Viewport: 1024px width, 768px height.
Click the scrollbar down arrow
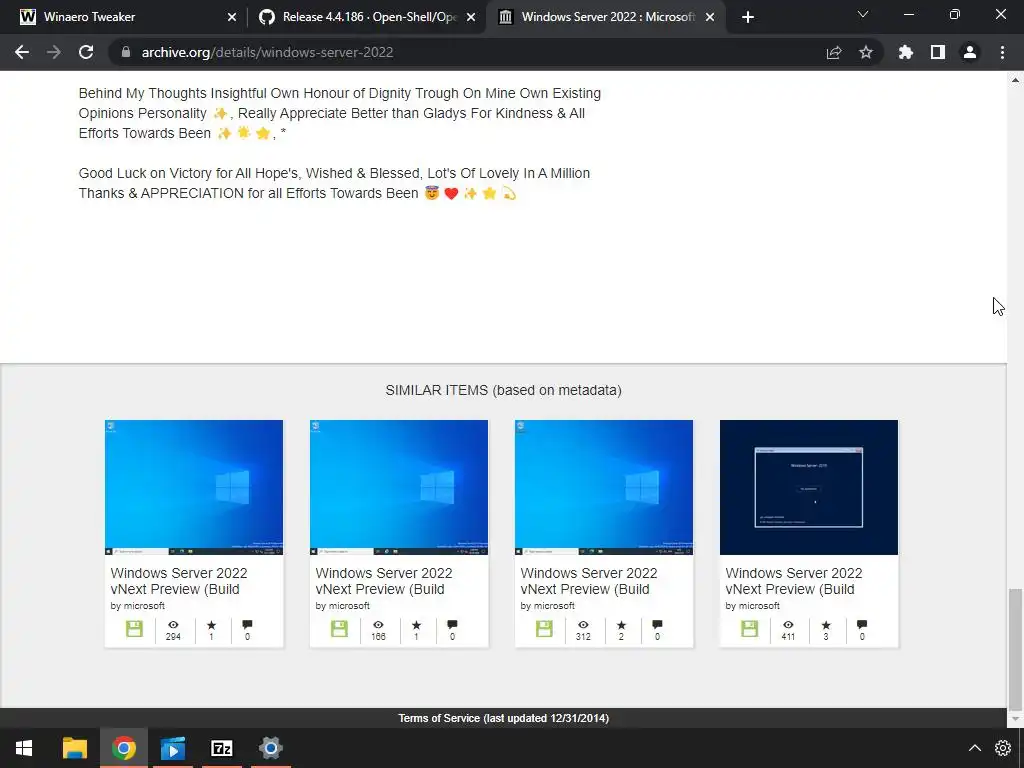1016,719
